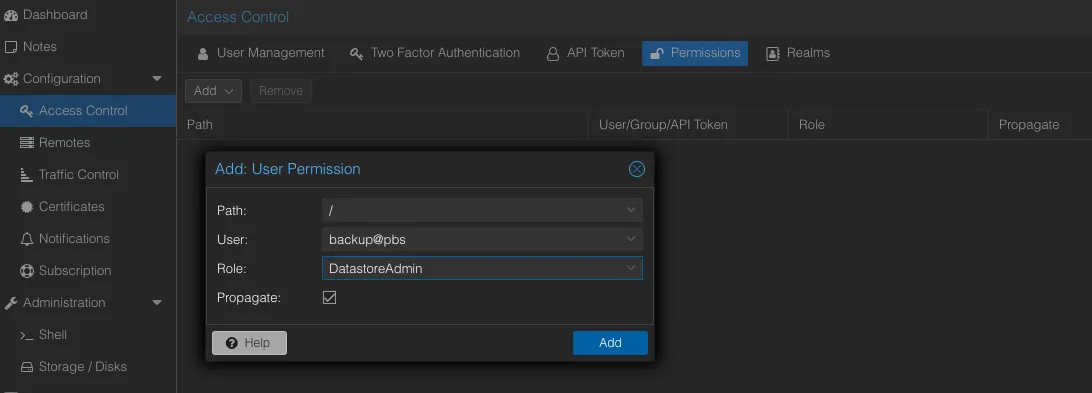Switch to the User Management tab
The image size is (1092, 393).
[261, 53]
